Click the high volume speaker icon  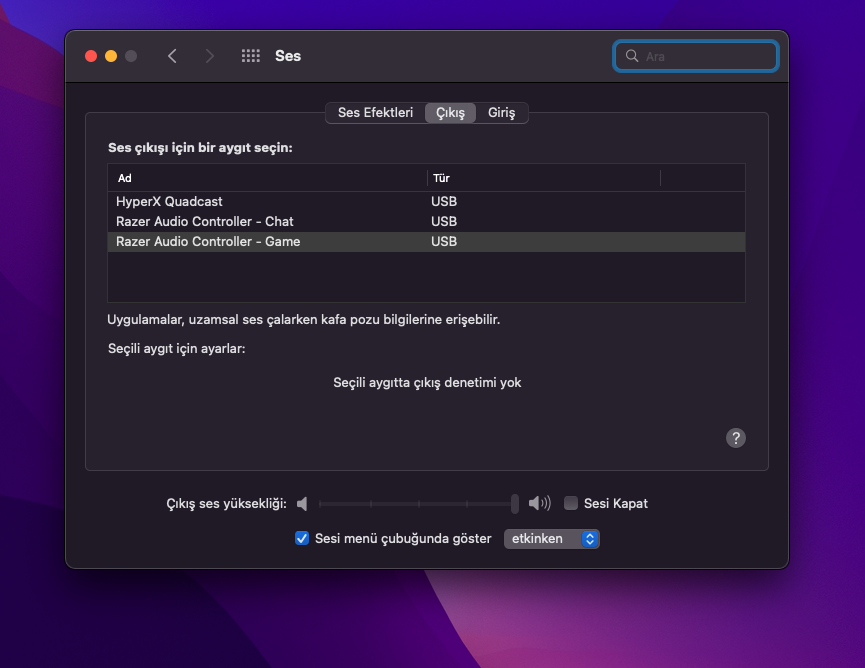[539, 504]
